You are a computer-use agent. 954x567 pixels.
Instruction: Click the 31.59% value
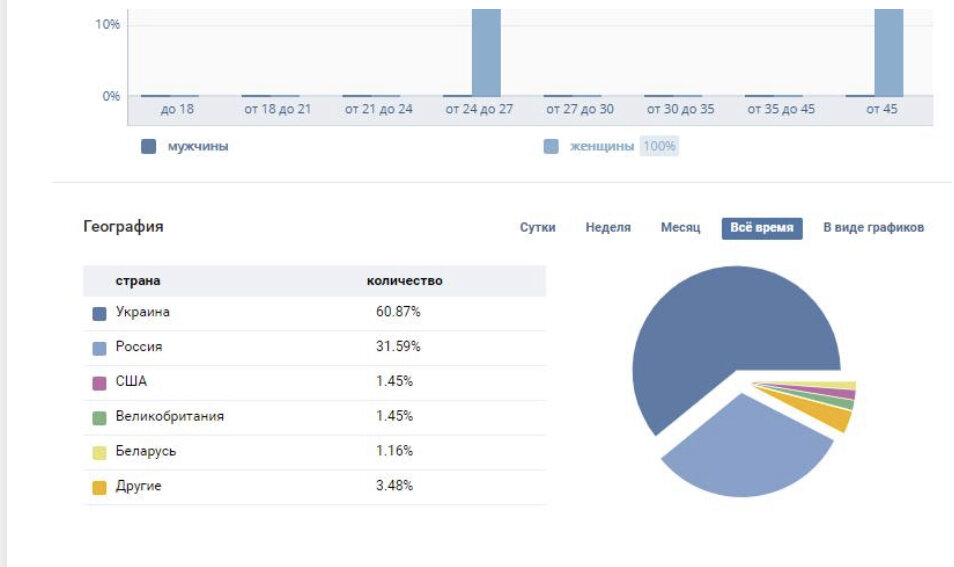click(398, 346)
